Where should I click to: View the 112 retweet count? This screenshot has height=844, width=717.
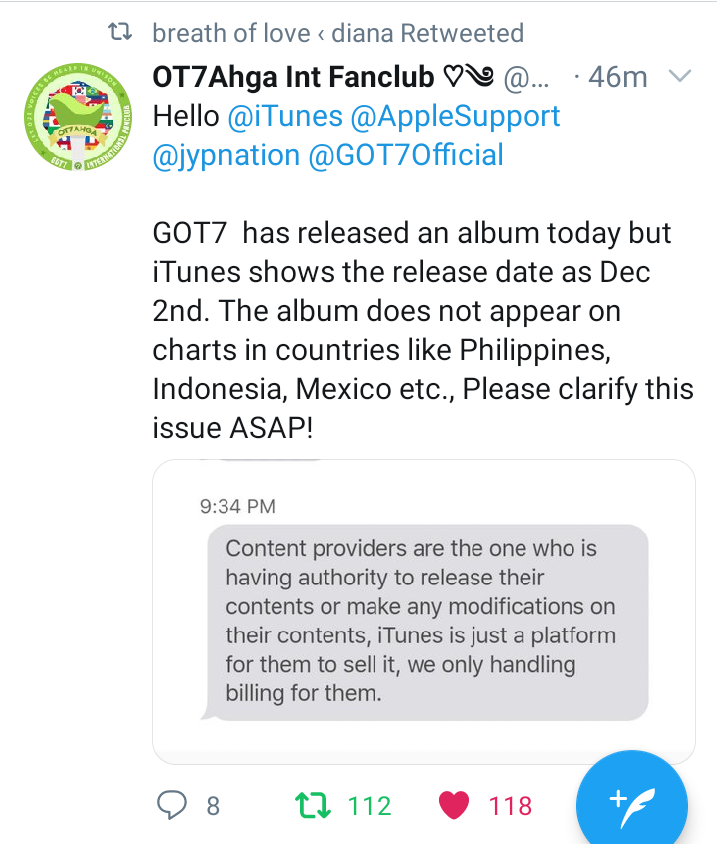[x=369, y=806]
